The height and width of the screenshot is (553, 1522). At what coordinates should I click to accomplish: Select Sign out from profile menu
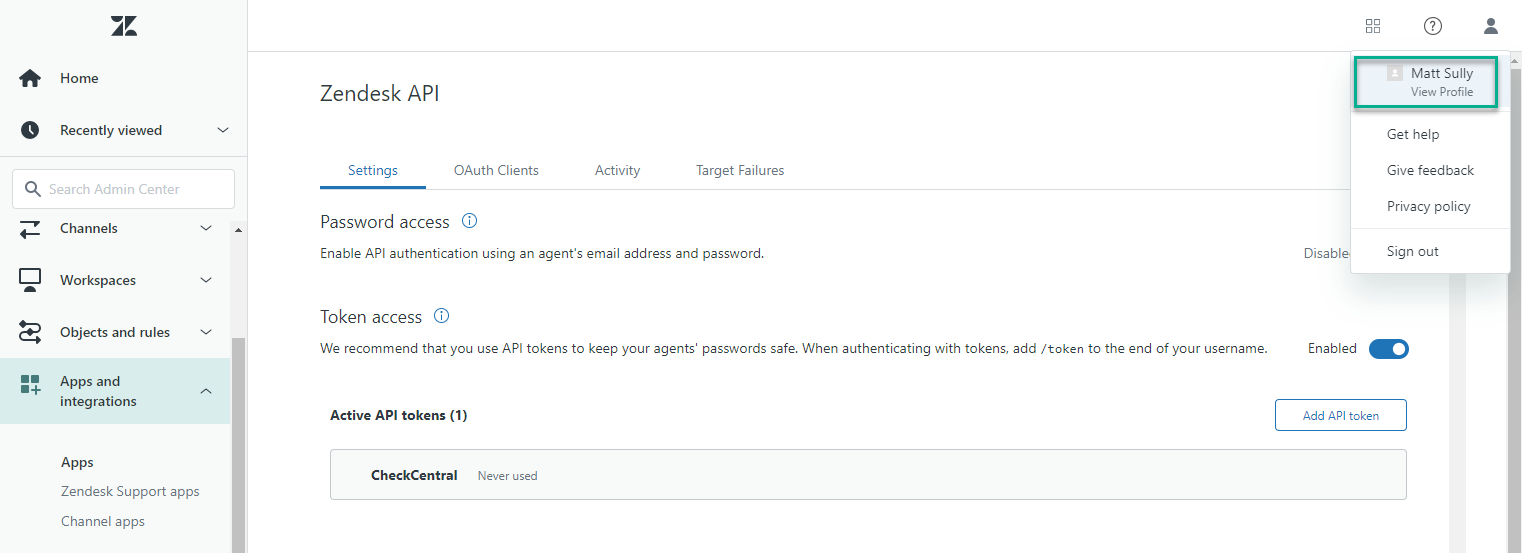1413,251
